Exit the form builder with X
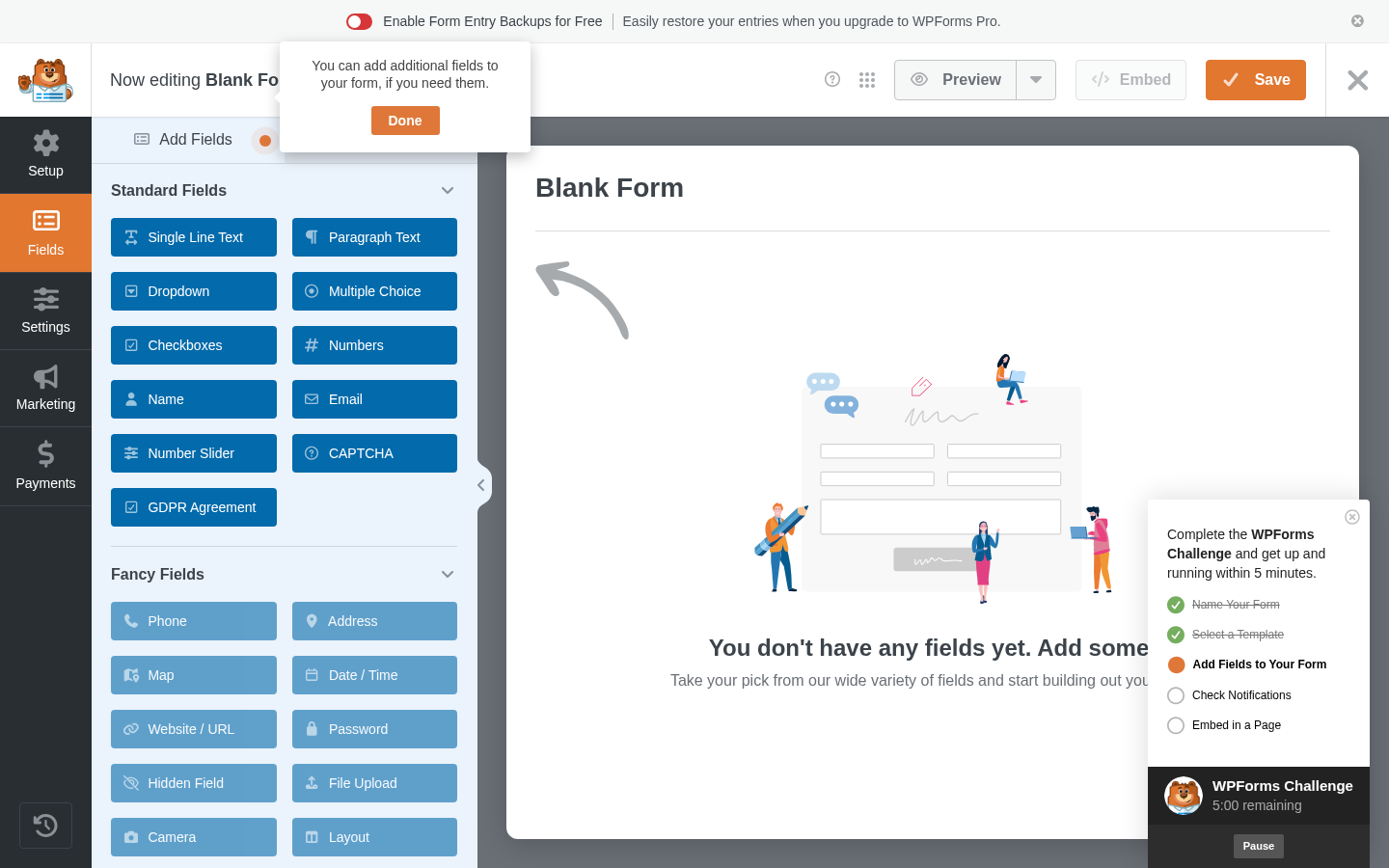Viewport: 1389px width, 868px height. point(1357,80)
